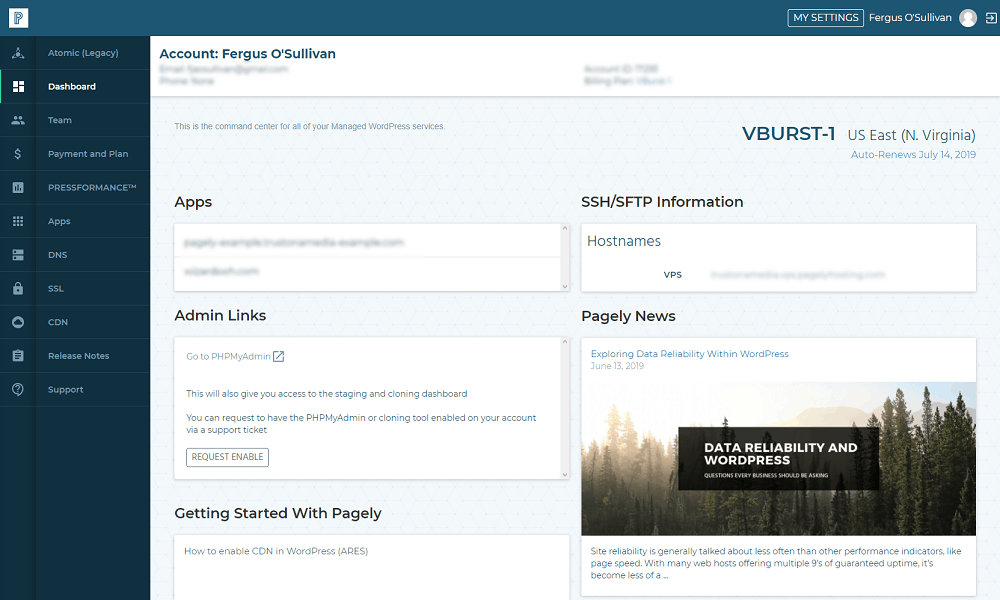Open Payment and Plan menu item
The width and height of the screenshot is (1000, 600).
pos(88,154)
